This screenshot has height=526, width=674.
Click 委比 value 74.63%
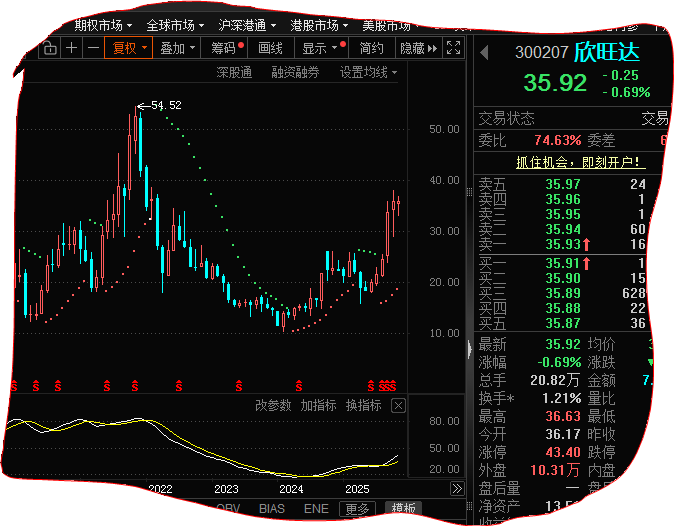click(x=558, y=141)
